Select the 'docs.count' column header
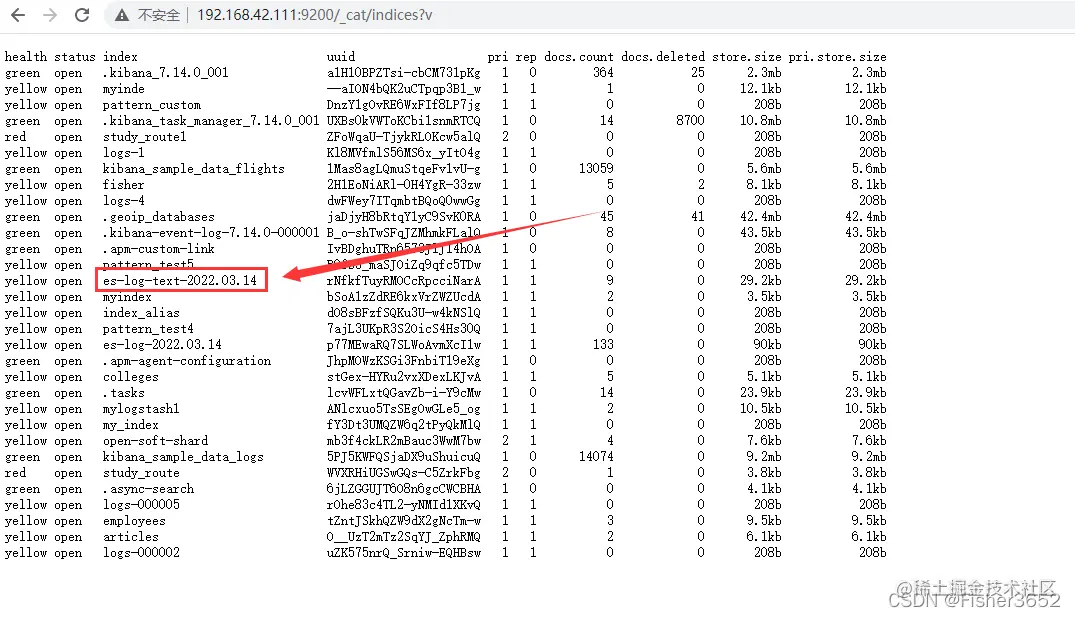Image resolution: width=1075 pixels, height=617 pixels. click(579, 57)
